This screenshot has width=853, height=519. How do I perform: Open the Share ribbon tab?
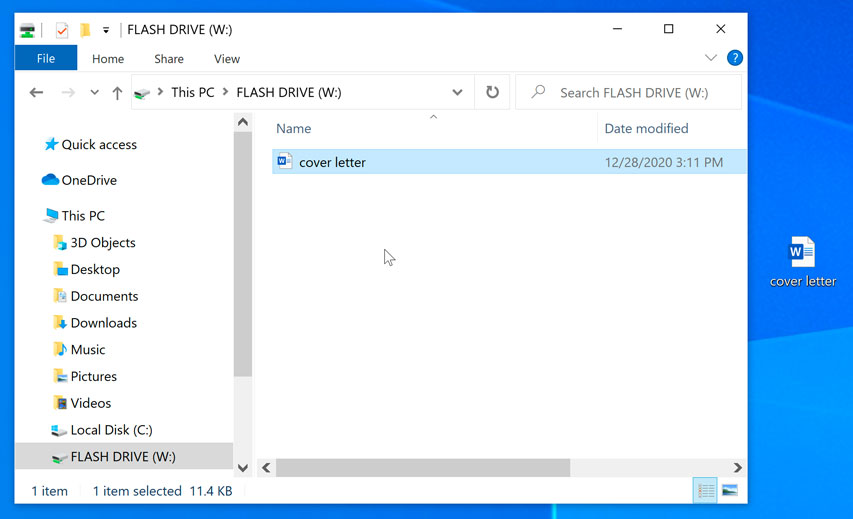(169, 59)
